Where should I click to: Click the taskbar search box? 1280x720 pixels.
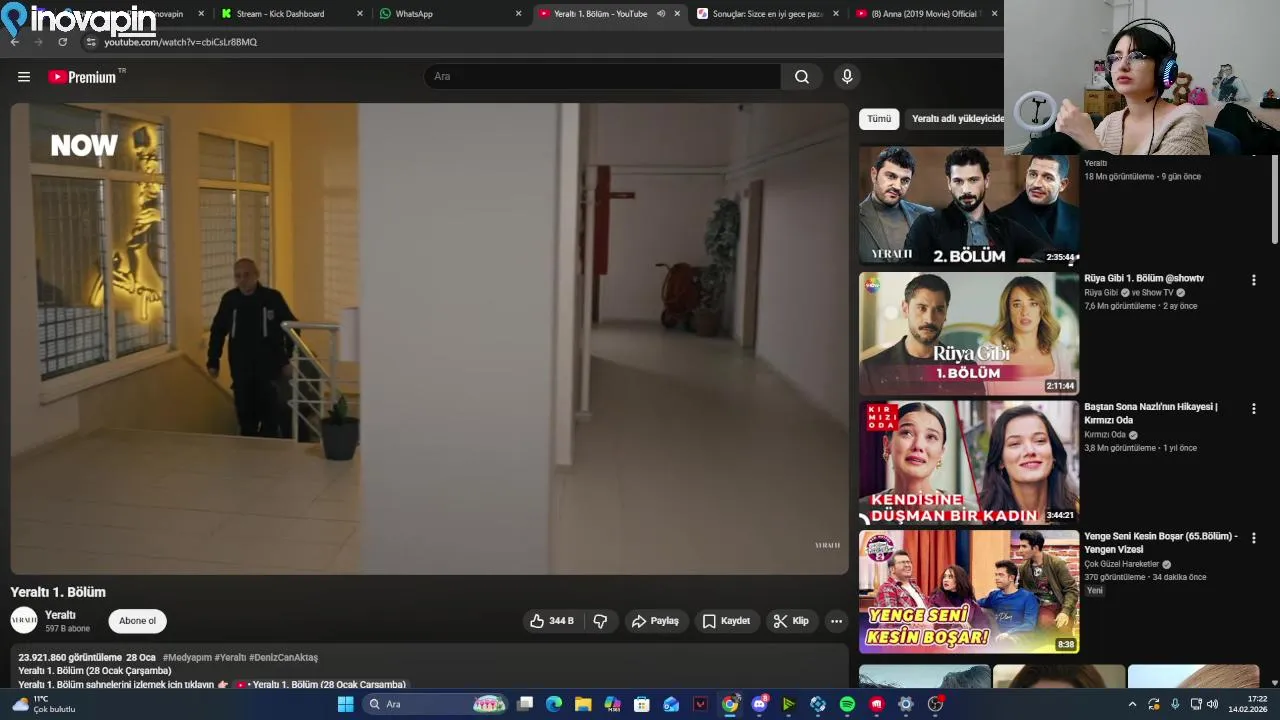(435, 704)
